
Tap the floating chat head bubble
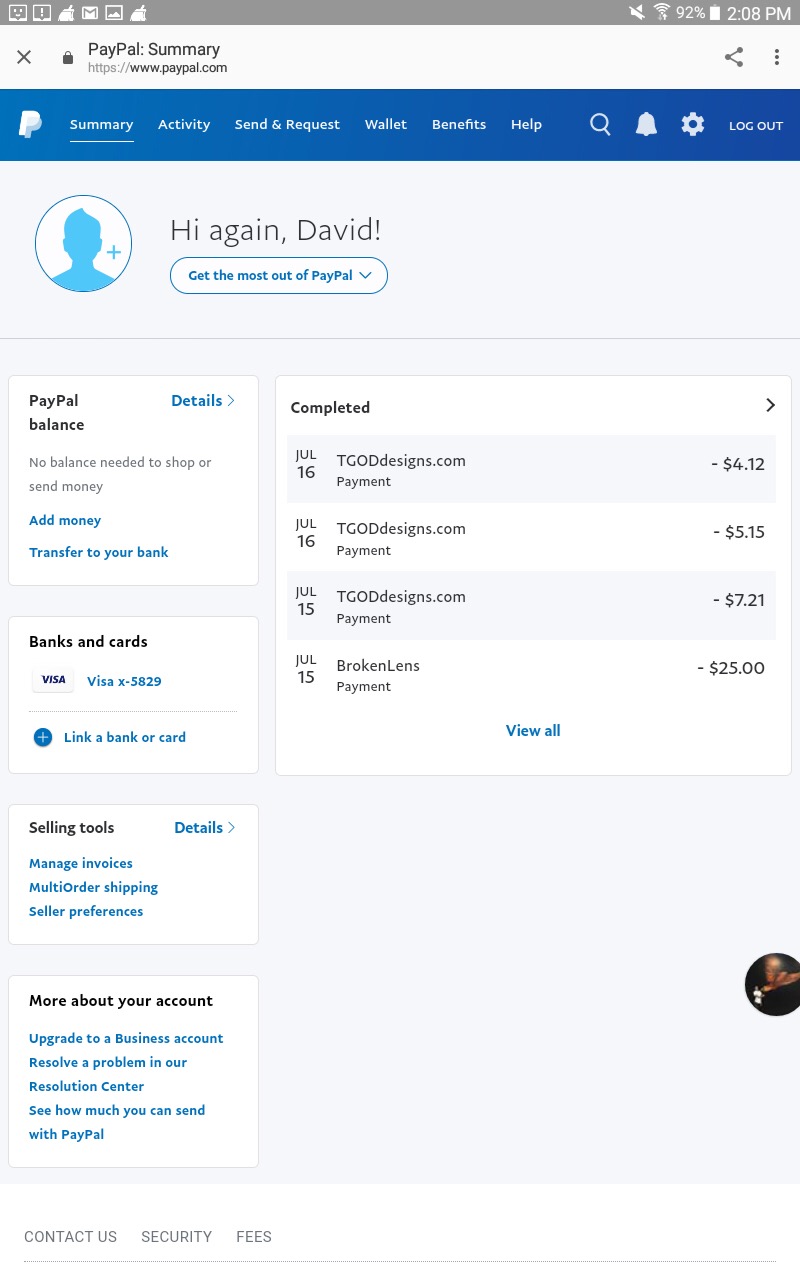773,985
